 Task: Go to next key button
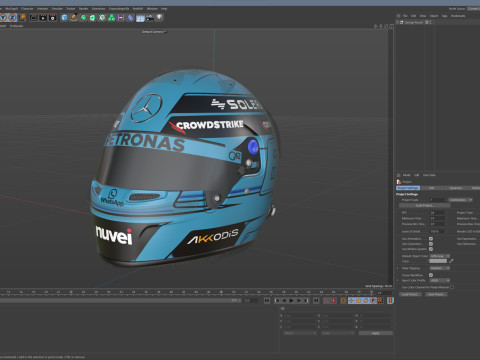[306, 301]
